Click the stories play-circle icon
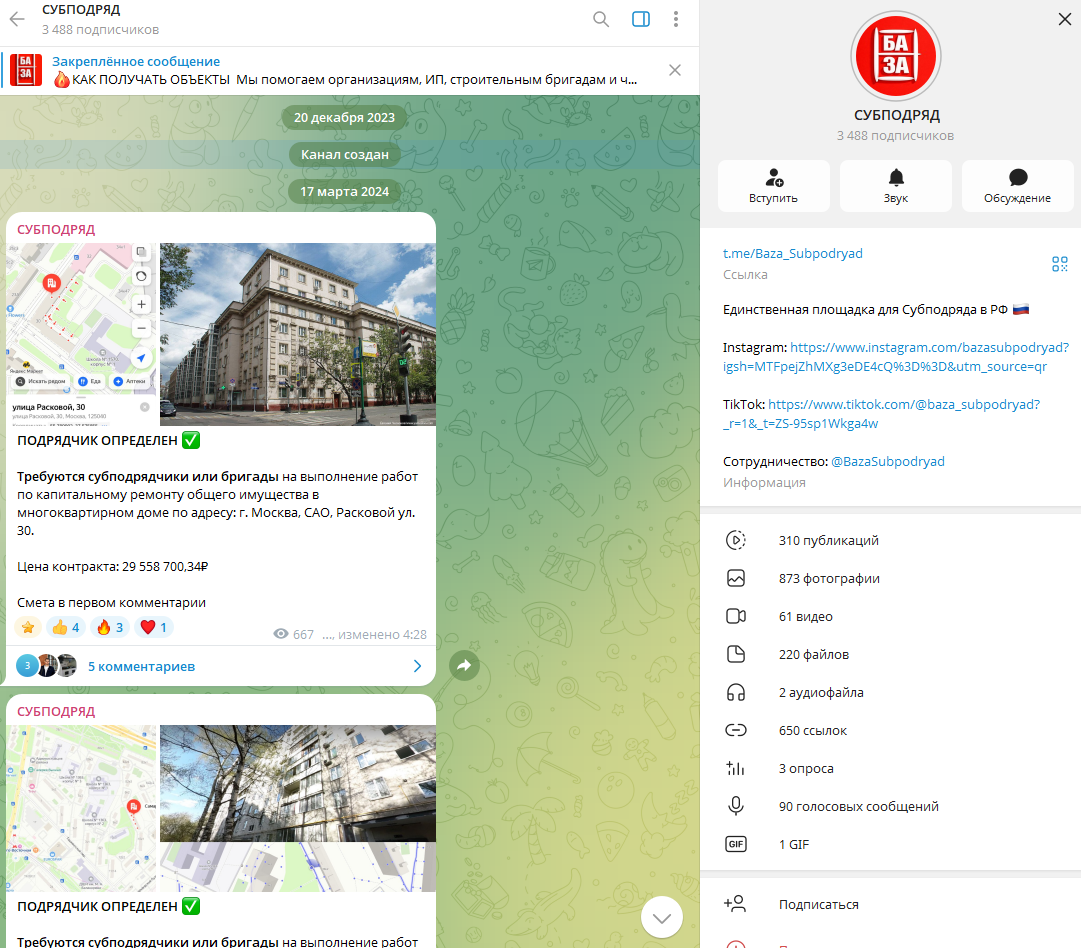Viewport: 1081px width, 948px height. [736, 540]
